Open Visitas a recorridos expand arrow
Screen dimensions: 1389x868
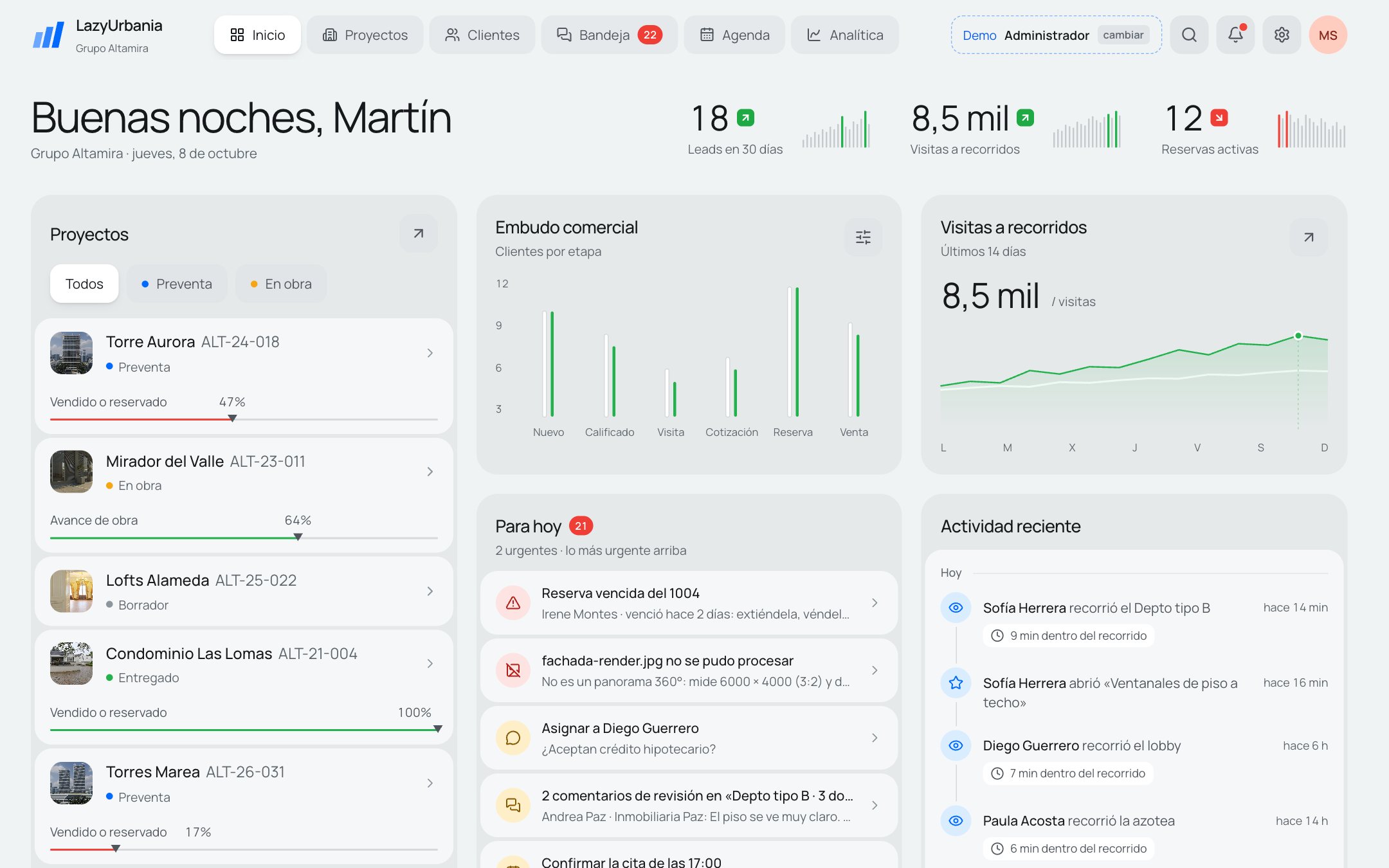pyautogui.click(x=1309, y=237)
